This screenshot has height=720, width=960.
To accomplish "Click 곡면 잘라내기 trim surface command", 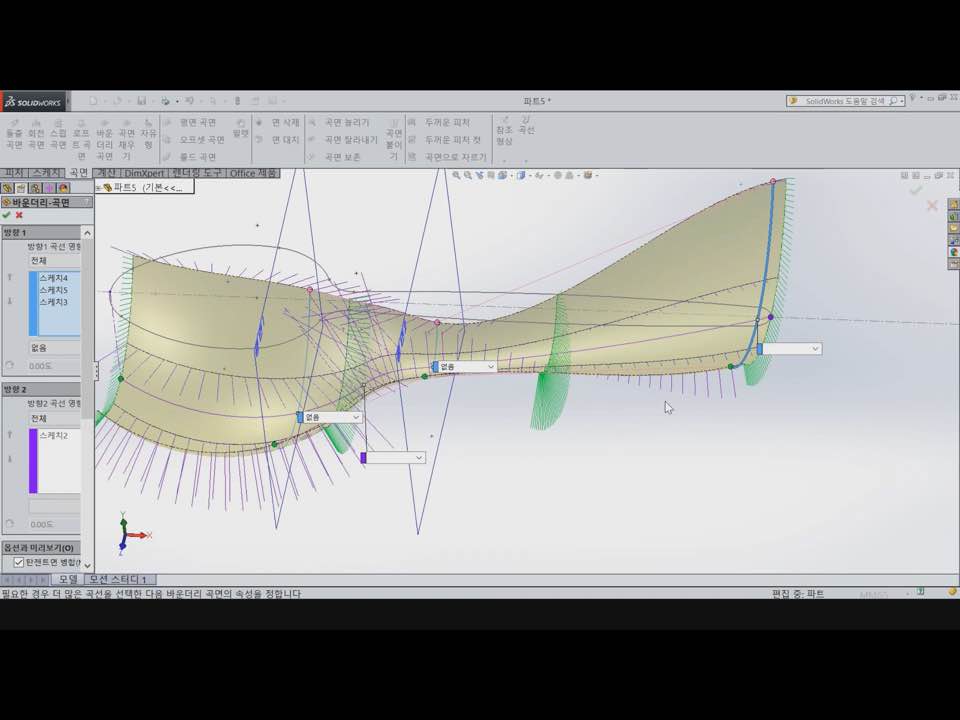I will click(x=343, y=140).
